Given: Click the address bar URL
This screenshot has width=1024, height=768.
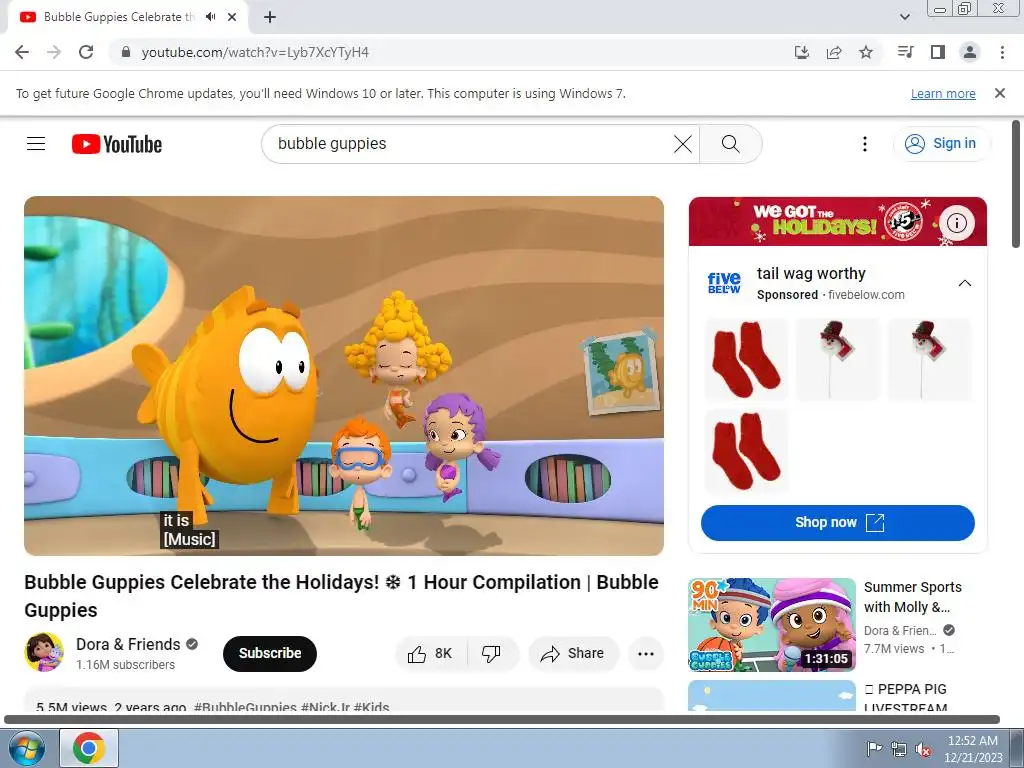Looking at the screenshot, I should (255, 52).
